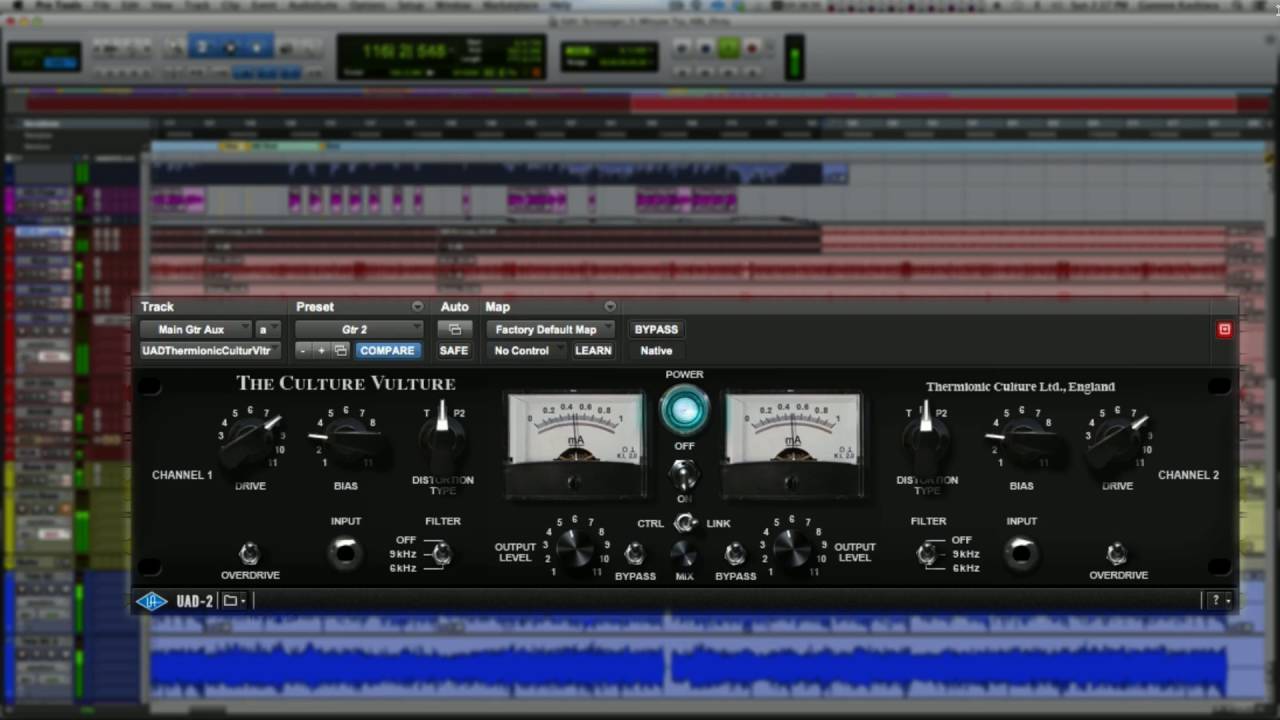The image size is (1280, 720).
Task: Click the glowing Power lamp
Action: [x=684, y=410]
